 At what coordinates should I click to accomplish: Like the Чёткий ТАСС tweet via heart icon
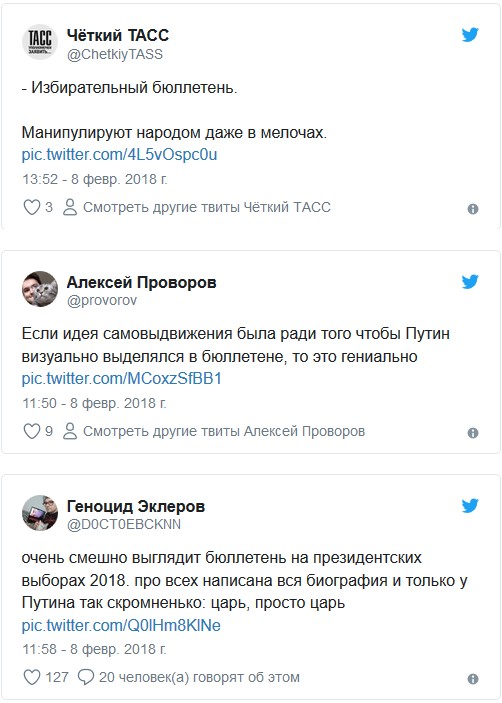[x=31, y=207]
